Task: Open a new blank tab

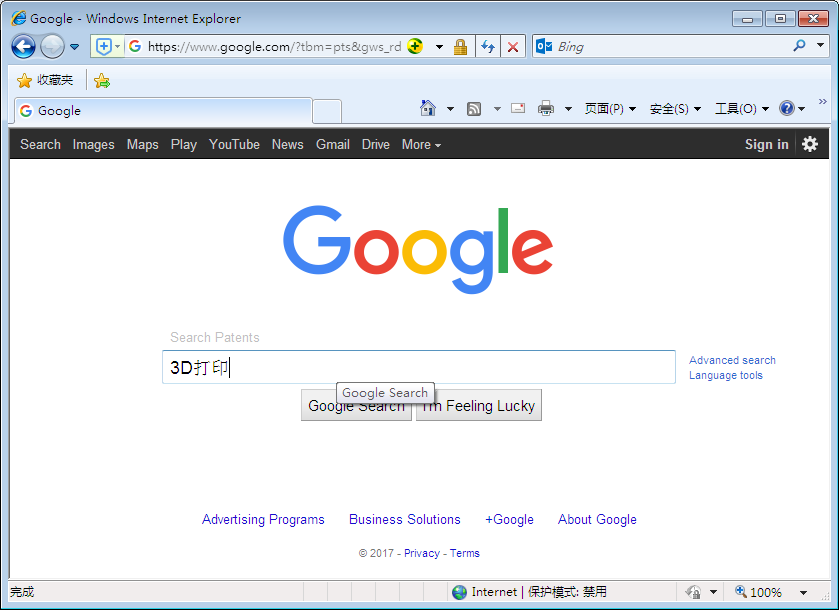Action: pos(327,112)
